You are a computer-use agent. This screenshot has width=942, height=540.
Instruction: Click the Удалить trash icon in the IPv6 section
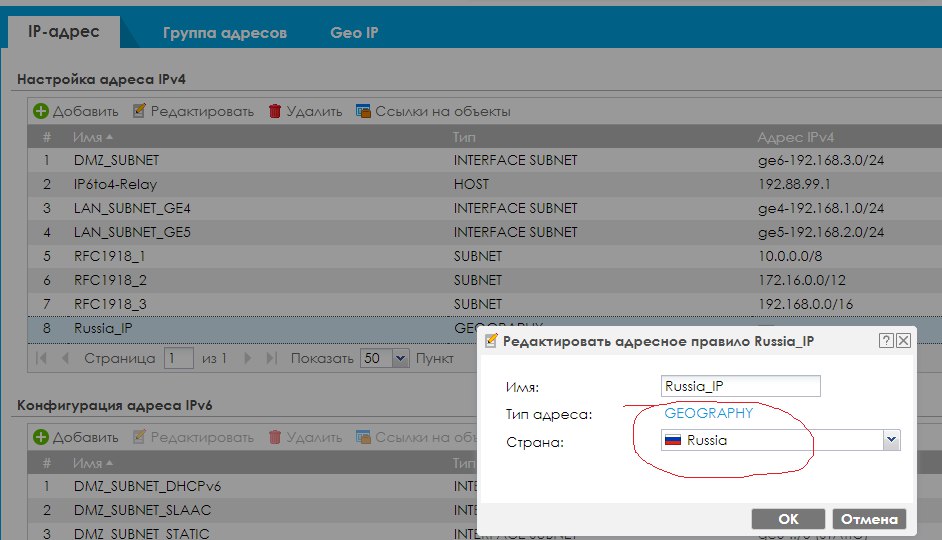(275, 437)
